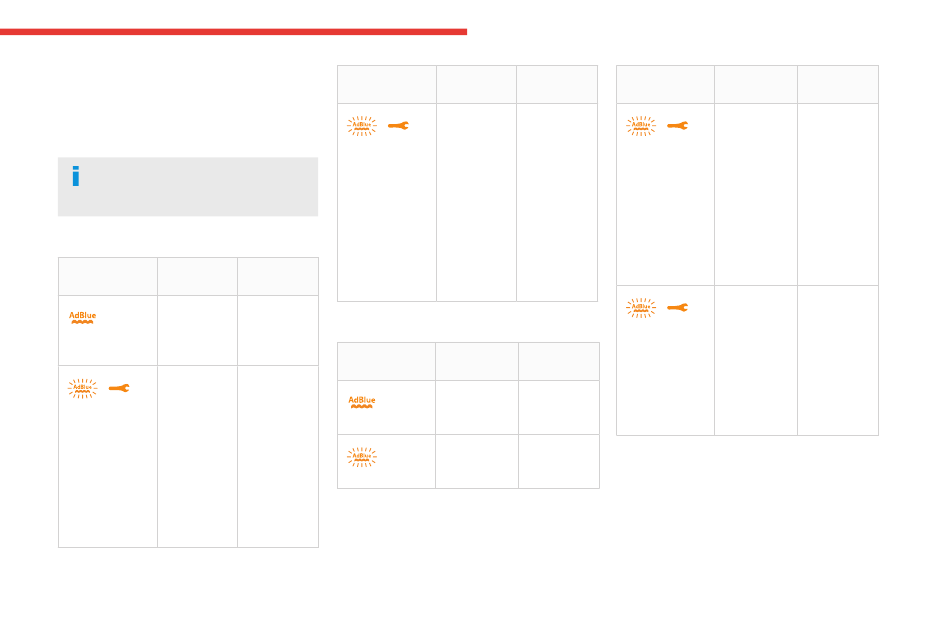Click flashing AdBlue icon in right table's last row
Screen dimensions: 950x633
point(641,308)
